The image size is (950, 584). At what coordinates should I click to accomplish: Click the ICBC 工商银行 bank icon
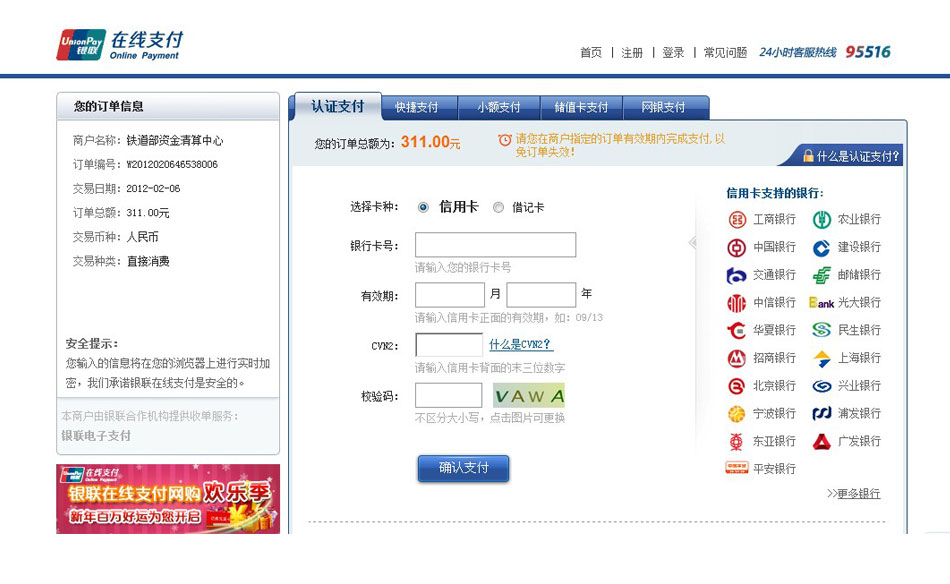(x=737, y=219)
